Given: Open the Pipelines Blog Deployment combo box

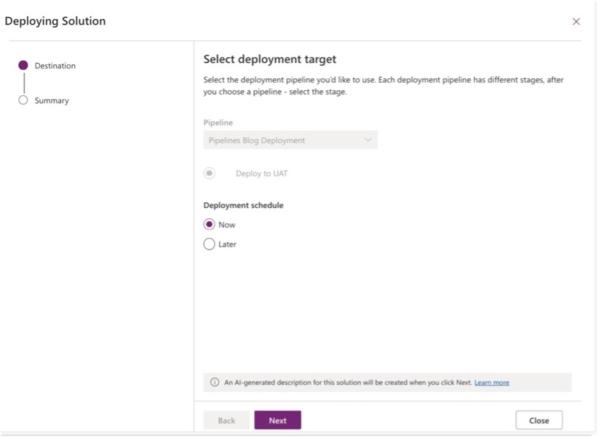Looking at the screenshot, I should coord(290,140).
